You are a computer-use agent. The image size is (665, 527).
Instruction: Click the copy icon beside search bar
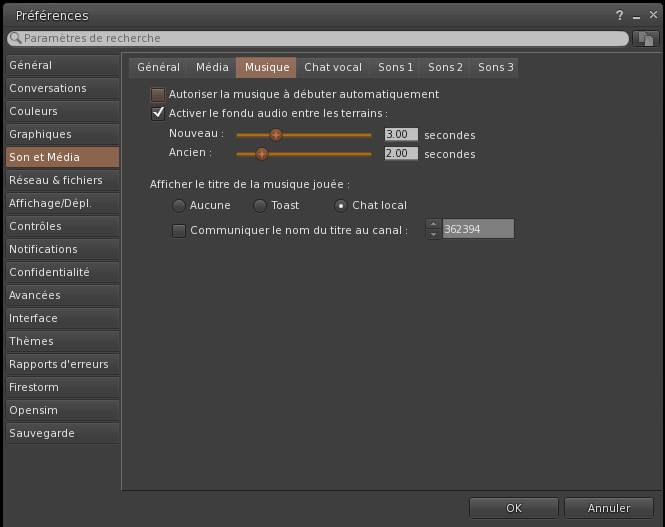[646, 38]
